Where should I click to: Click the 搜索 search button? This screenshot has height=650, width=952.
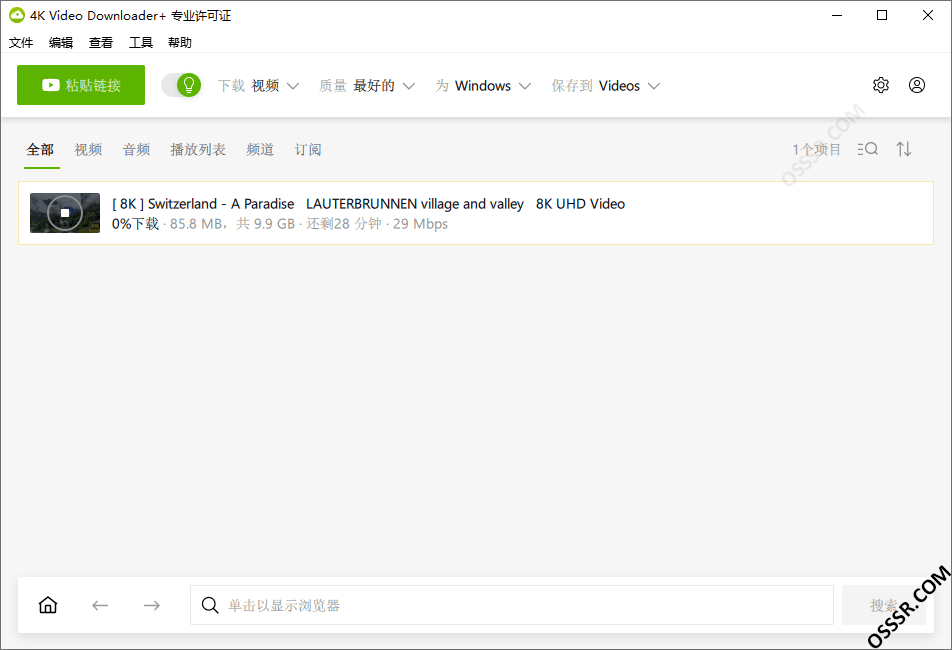pyautogui.click(x=884, y=605)
